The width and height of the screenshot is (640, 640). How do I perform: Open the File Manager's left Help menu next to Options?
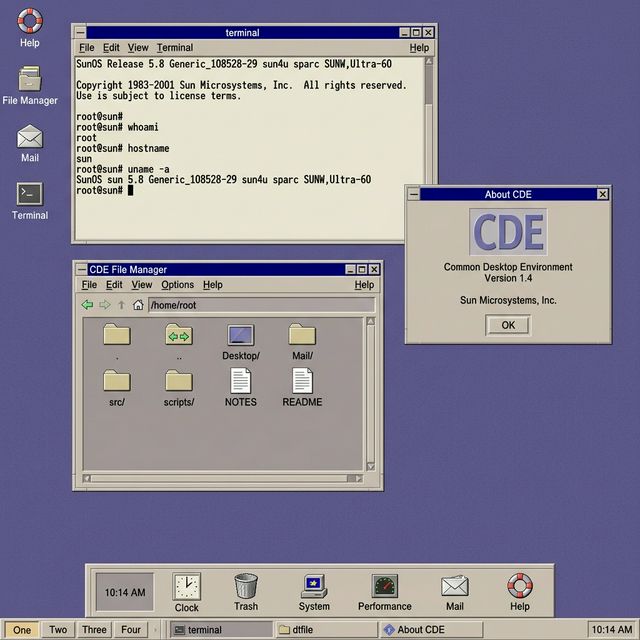pyautogui.click(x=213, y=284)
